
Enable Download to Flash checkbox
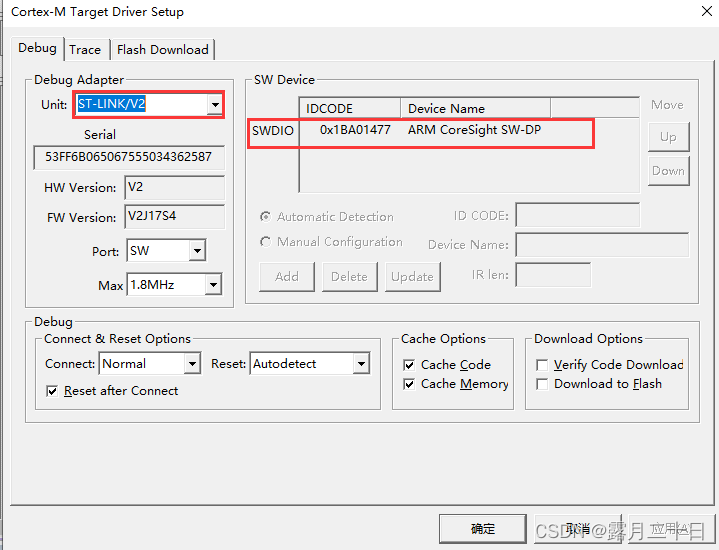point(542,384)
